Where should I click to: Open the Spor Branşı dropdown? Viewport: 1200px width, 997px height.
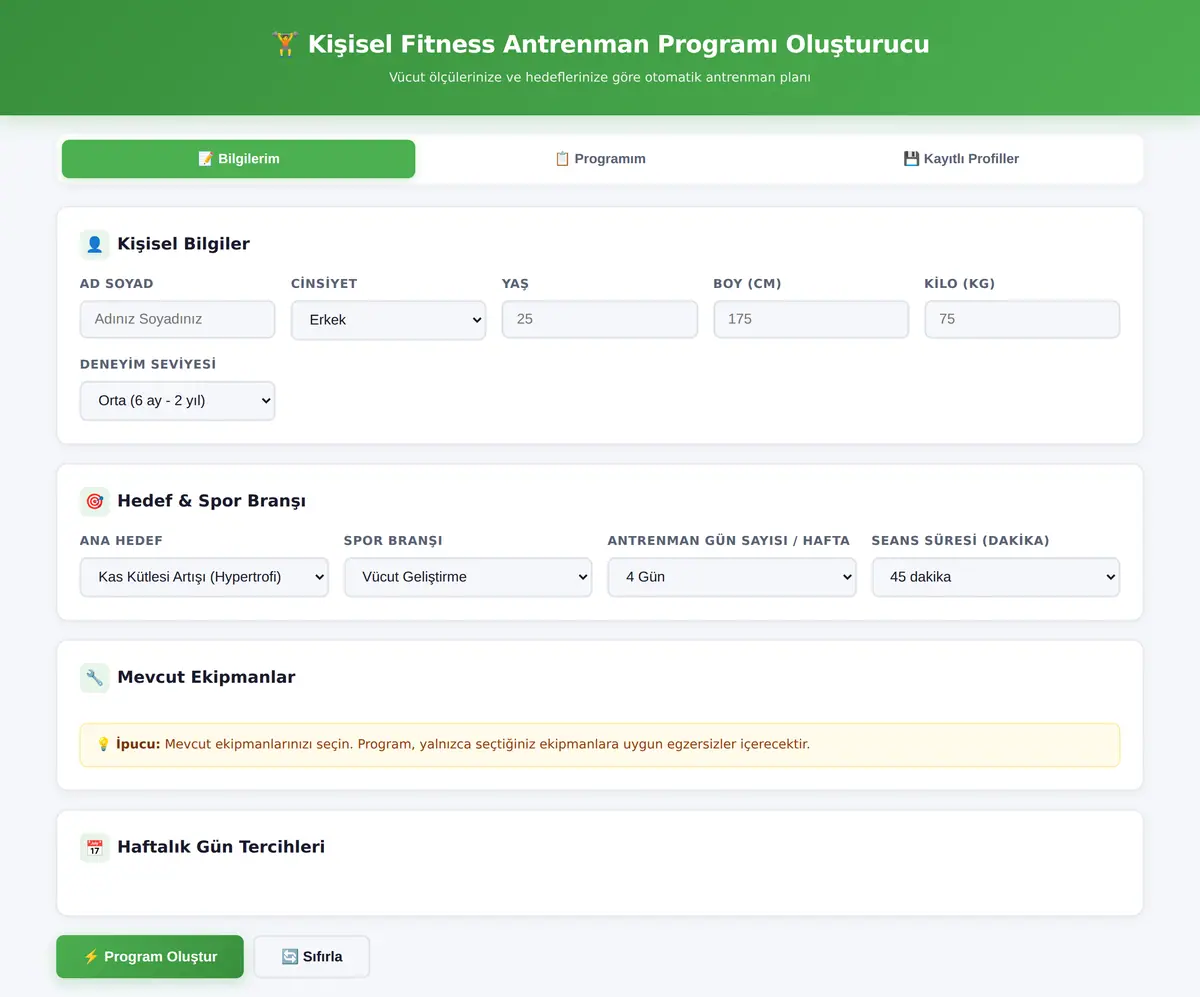click(468, 577)
